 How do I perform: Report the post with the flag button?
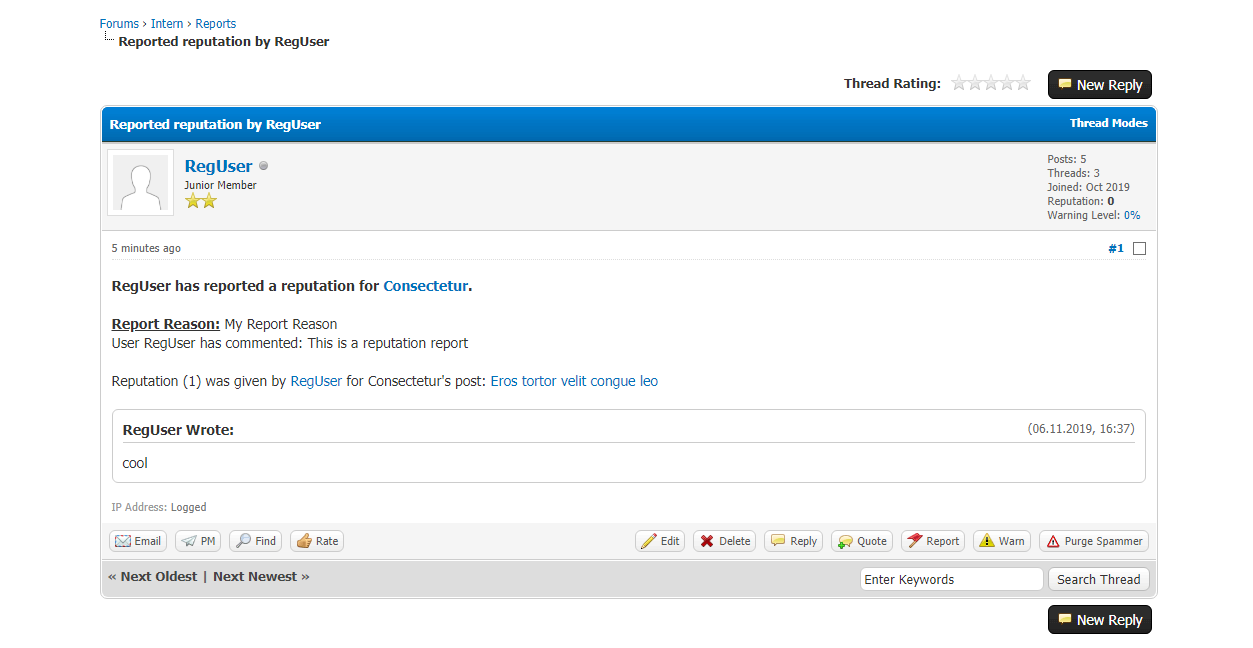coord(932,541)
